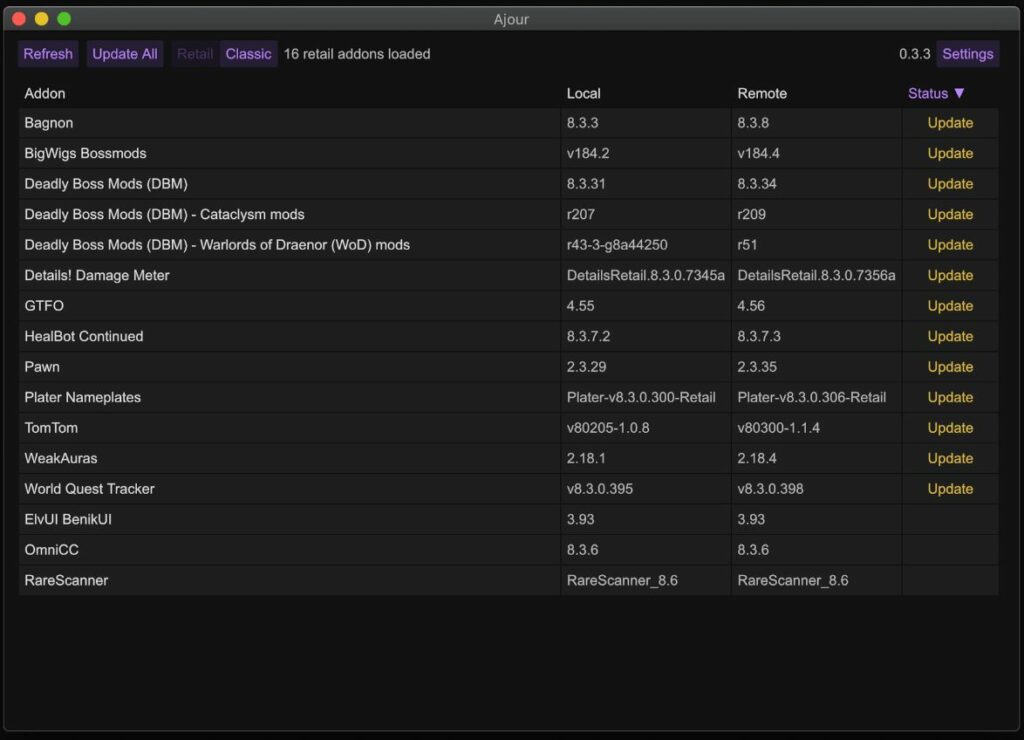
Task: Select the WeakAuras addon name
Action: pyautogui.click(x=61, y=458)
